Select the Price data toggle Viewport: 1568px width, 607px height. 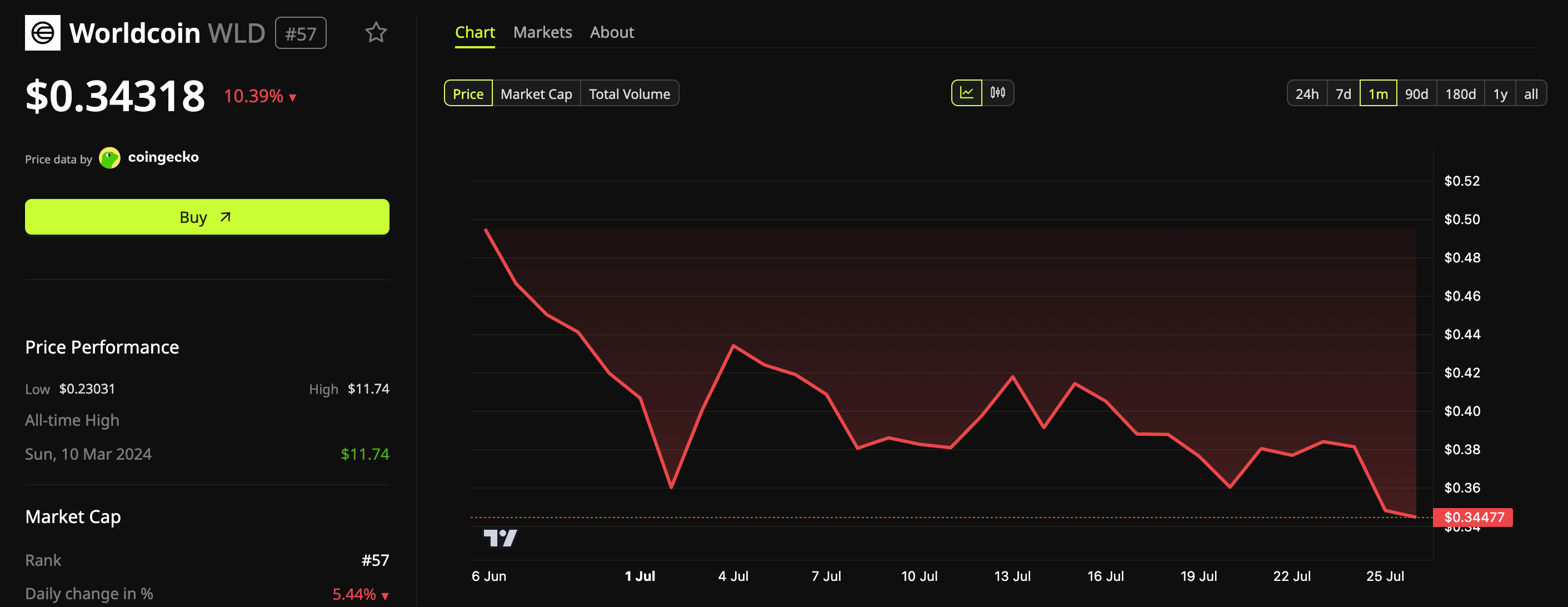tap(468, 94)
